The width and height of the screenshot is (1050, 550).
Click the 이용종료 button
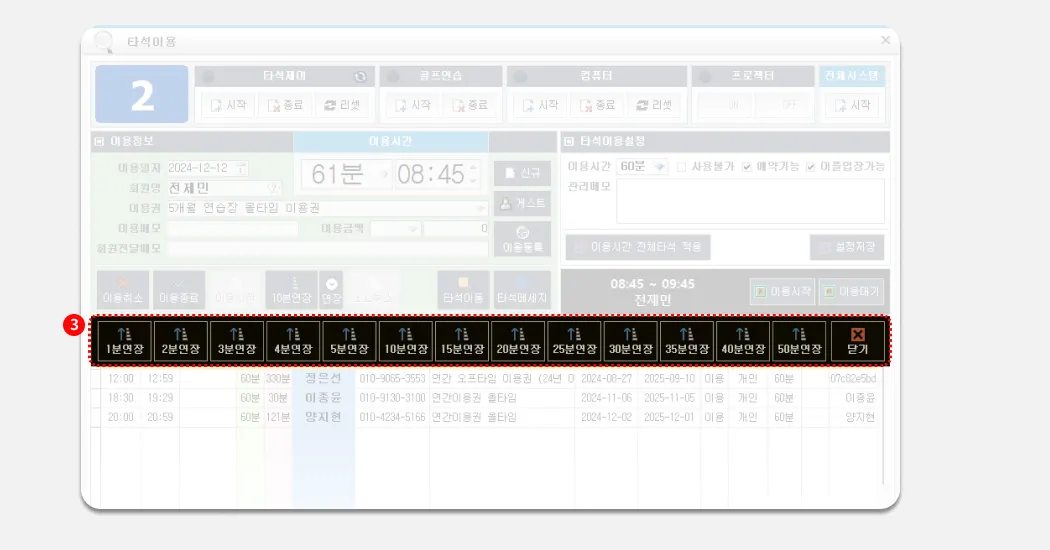pos(179,290)
